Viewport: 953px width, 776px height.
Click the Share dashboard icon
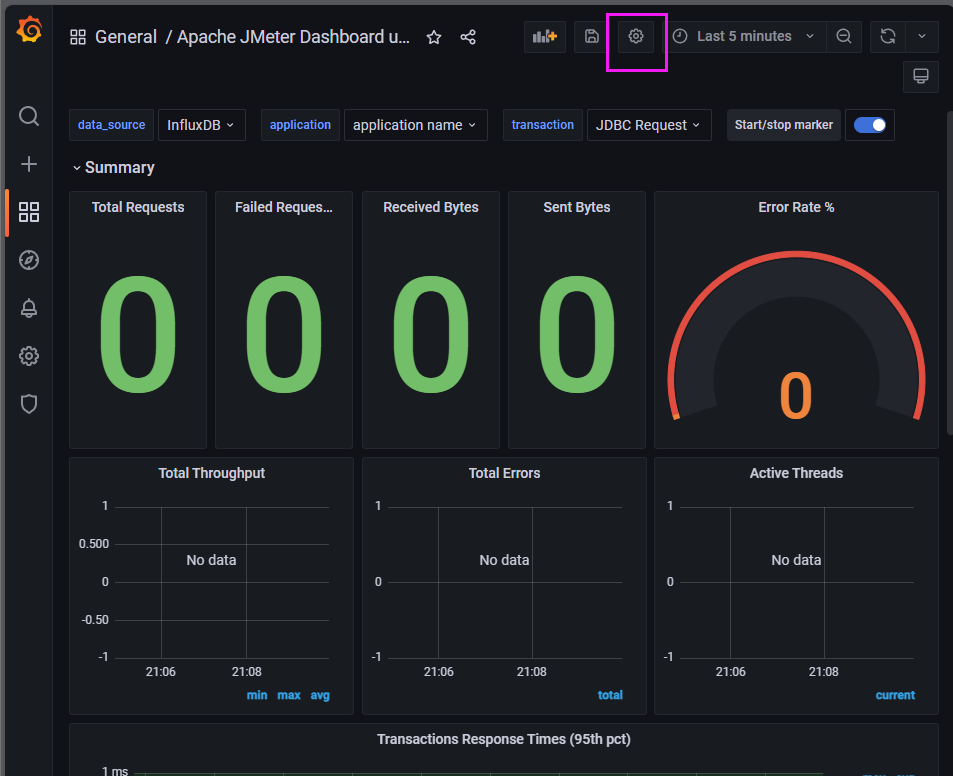click(x=468, y=37)
